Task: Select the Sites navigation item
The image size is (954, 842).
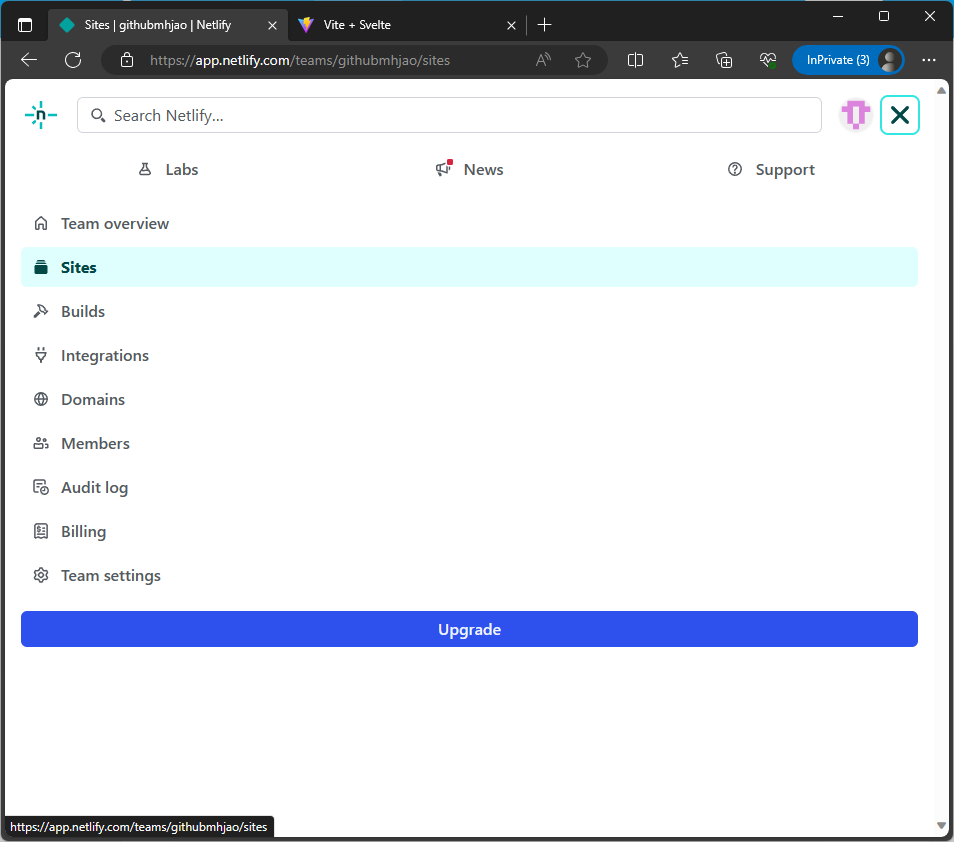Action: click(x=469, y=267)
